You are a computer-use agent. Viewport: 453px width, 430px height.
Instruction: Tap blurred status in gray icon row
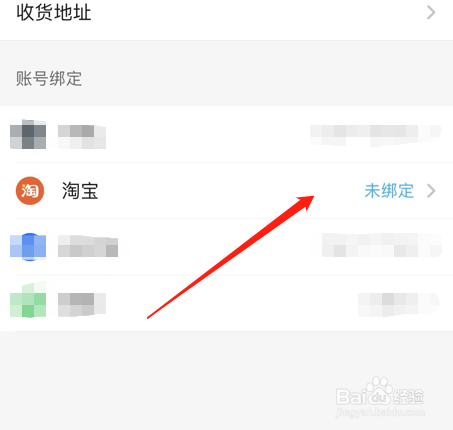(x=376, y=135)
